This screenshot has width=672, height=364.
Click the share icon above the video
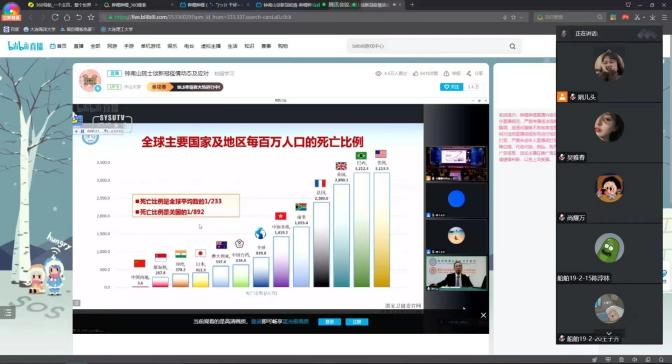pos(469,73)
